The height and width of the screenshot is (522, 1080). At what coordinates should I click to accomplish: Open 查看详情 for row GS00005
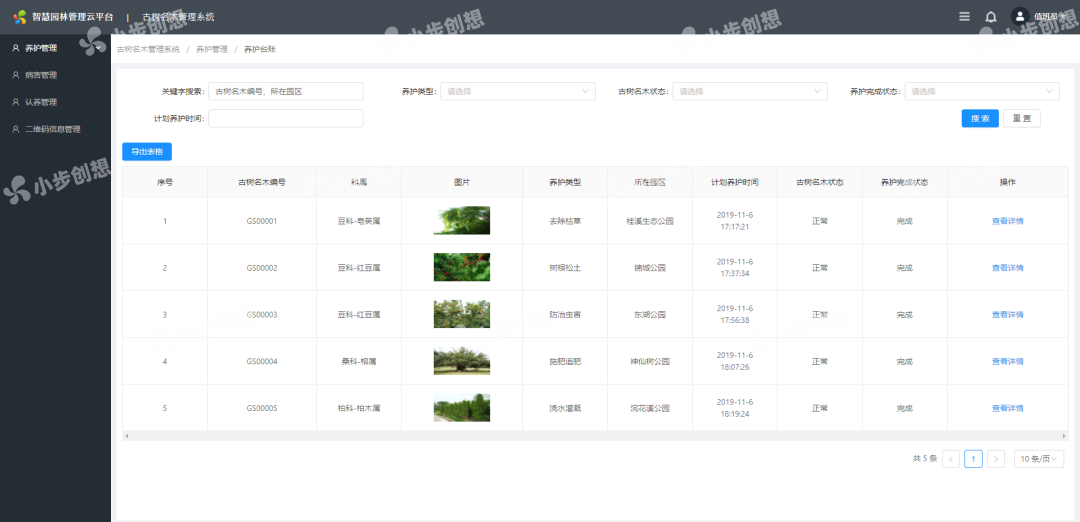1008,408
